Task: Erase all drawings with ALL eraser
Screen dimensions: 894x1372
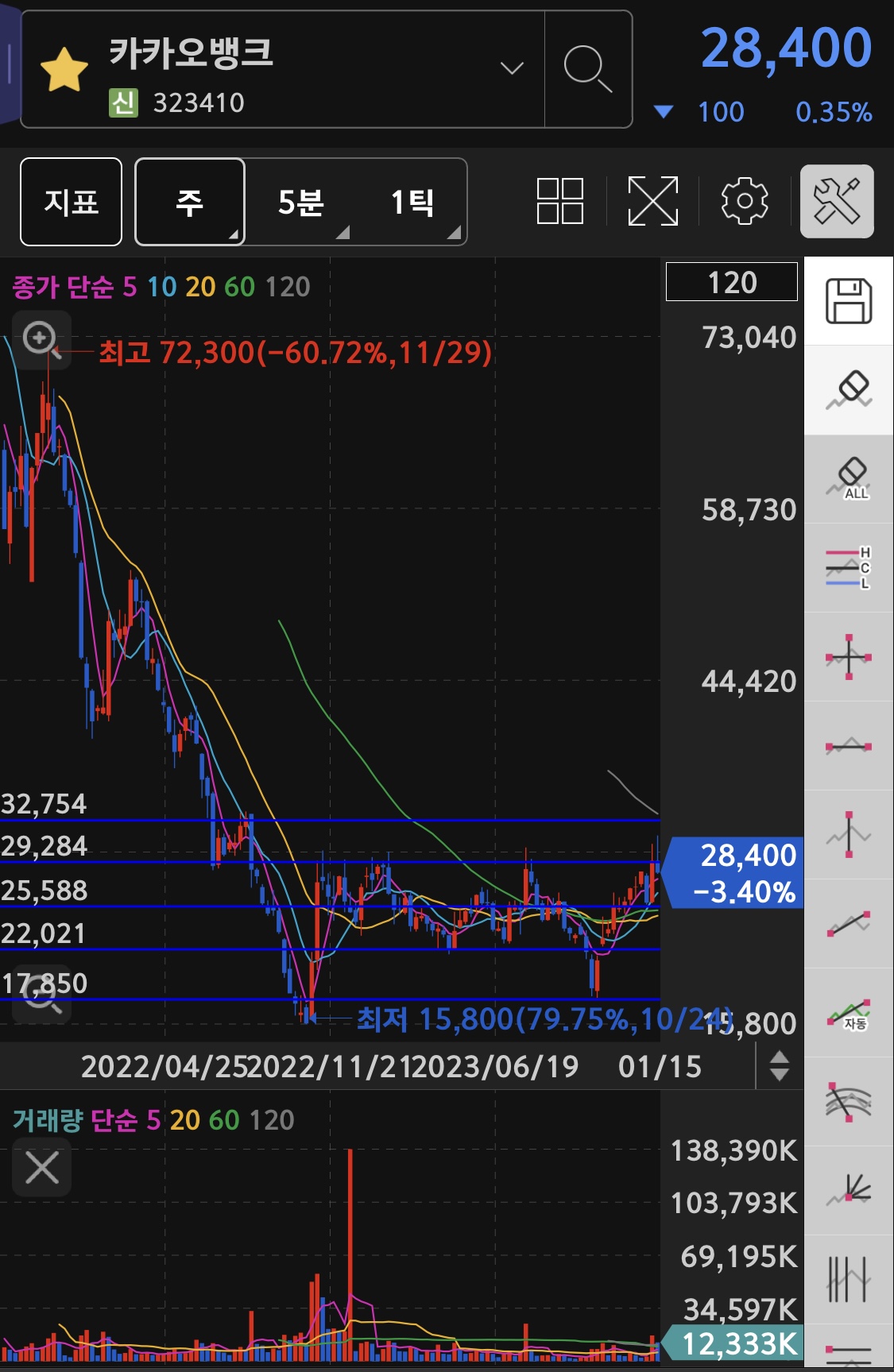Action: 849,479
